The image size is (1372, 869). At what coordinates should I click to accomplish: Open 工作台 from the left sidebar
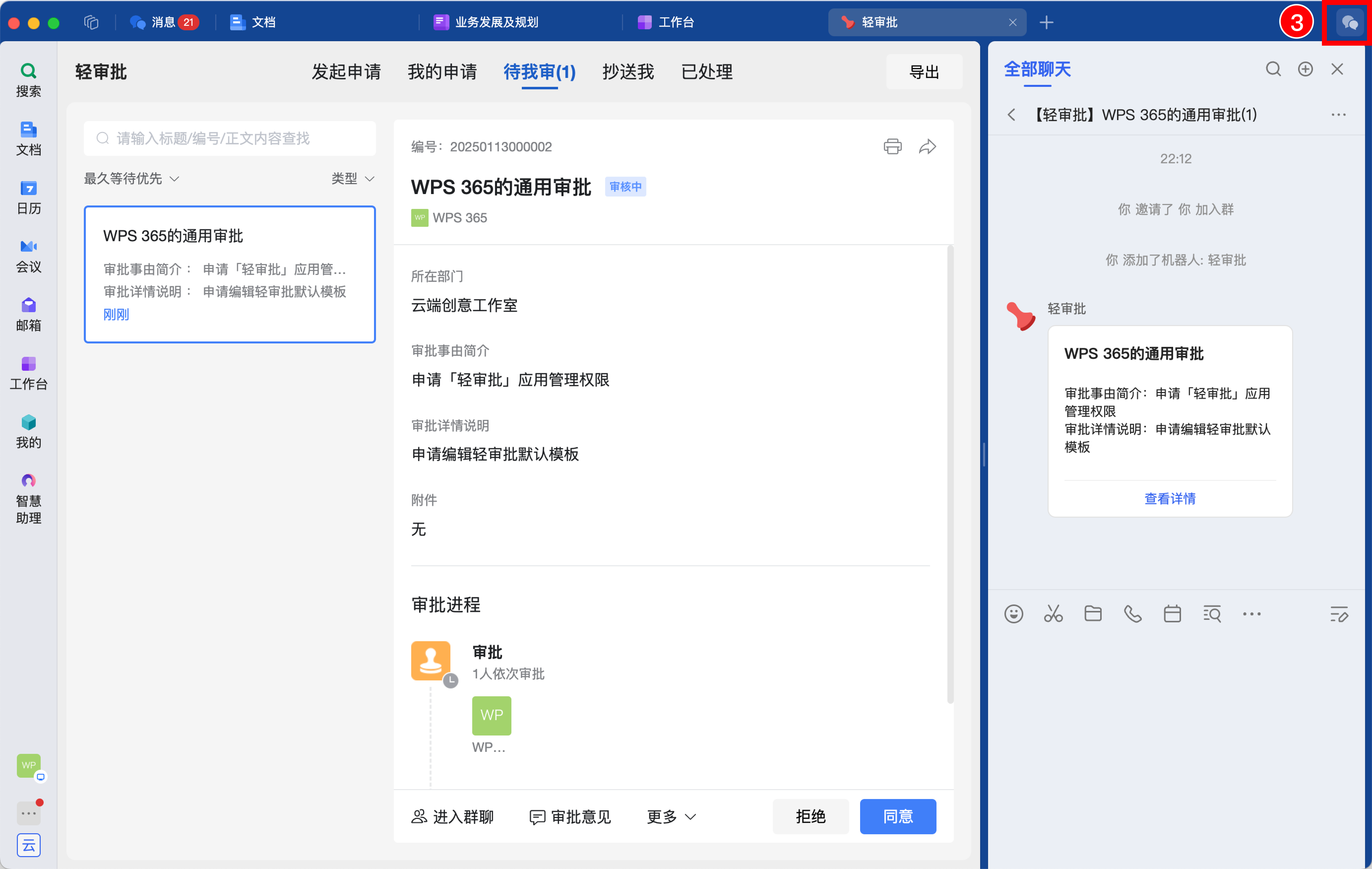click(29, 373)
